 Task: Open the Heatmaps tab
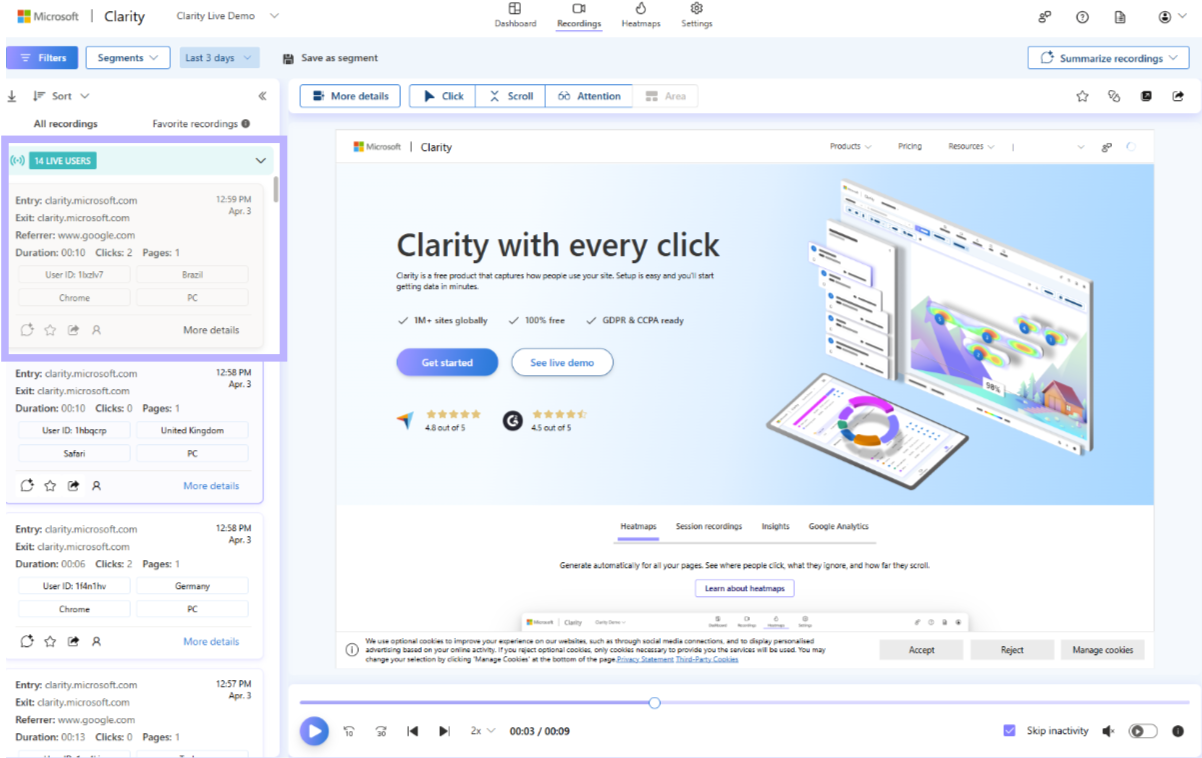point(641,15)
